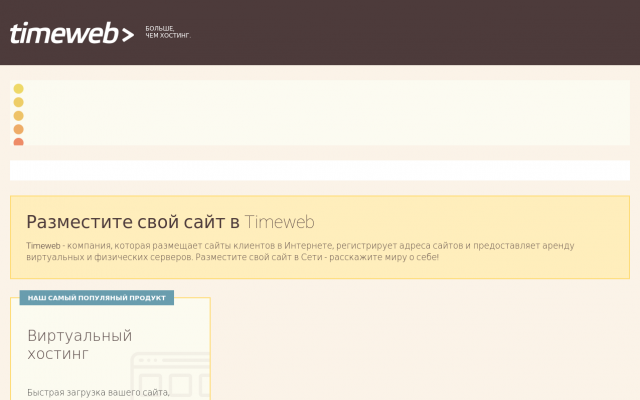Click the 'БОЛЬШЕ, ЧЕМ ХОСТИНГ.' tagline
Image resolution: width=640 pixels, height=400 pixels.
click(x=168, y=32)
